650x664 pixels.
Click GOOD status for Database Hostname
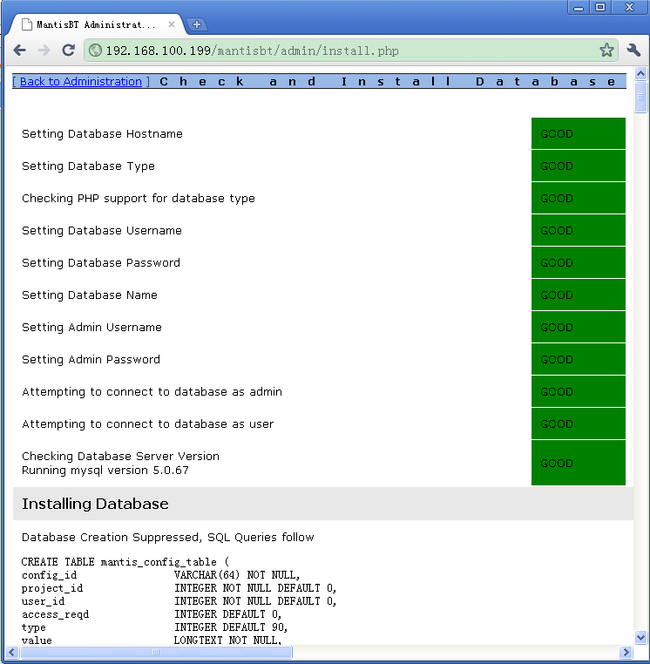pyautogui.click(x=578, y=133)
